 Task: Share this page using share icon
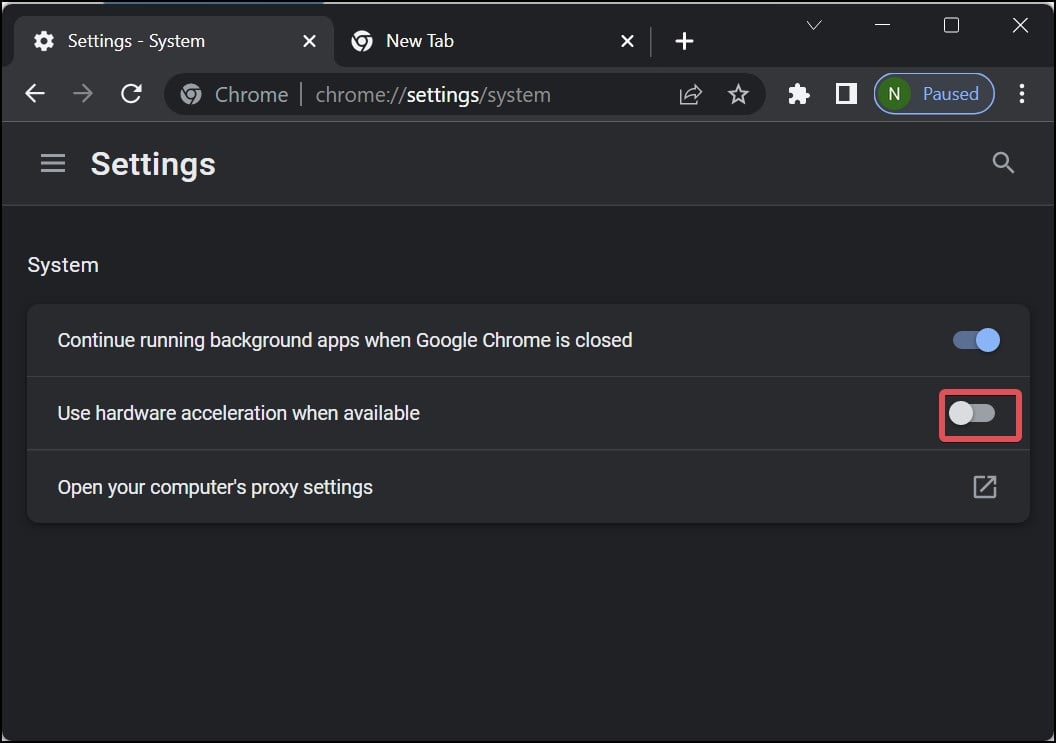[690, 94]
